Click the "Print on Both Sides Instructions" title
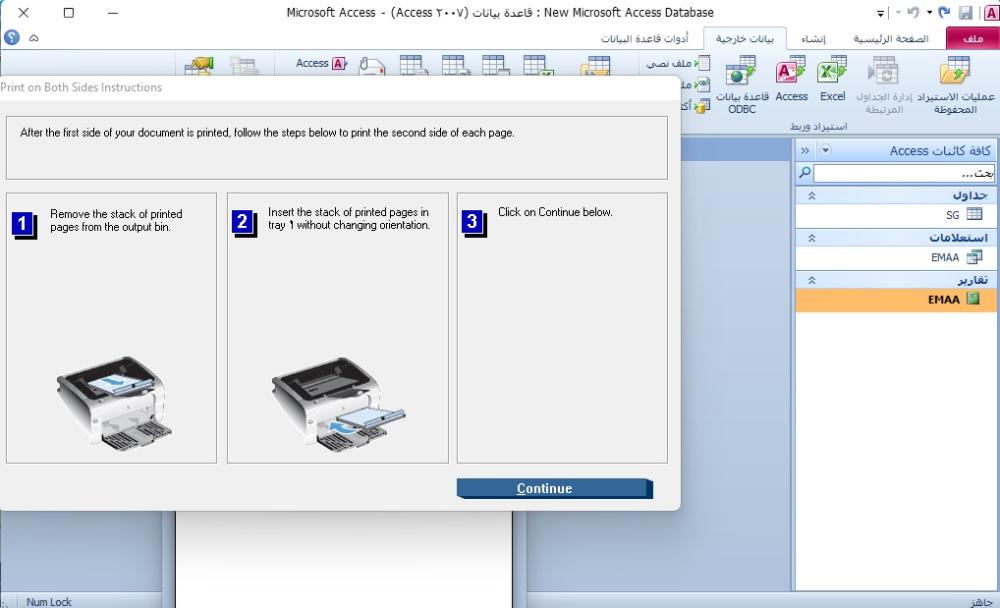Screen dimensions: 1000x608 coord(81,87)
